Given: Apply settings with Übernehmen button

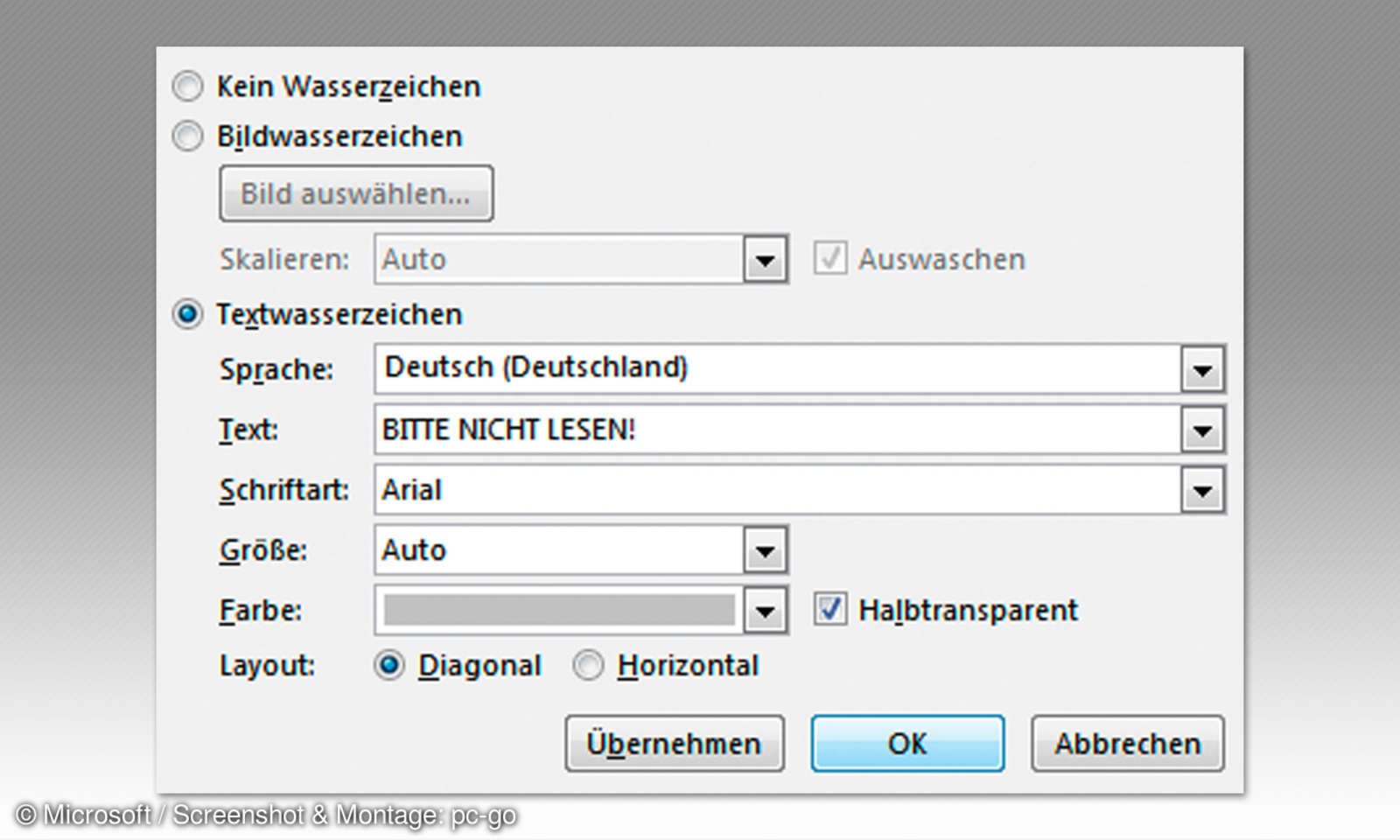Looking at the screenshot, I should [x=674, y=743].
